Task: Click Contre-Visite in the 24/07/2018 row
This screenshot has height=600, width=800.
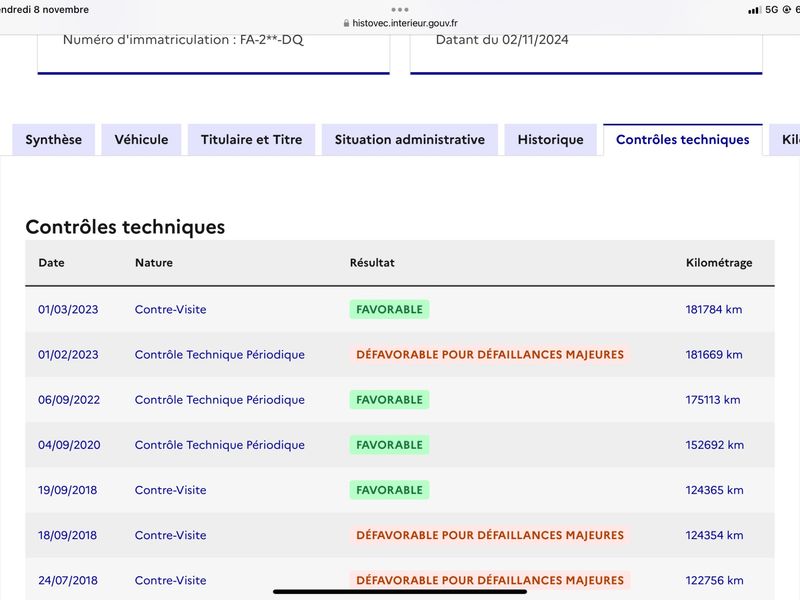Action: point(170,580)
